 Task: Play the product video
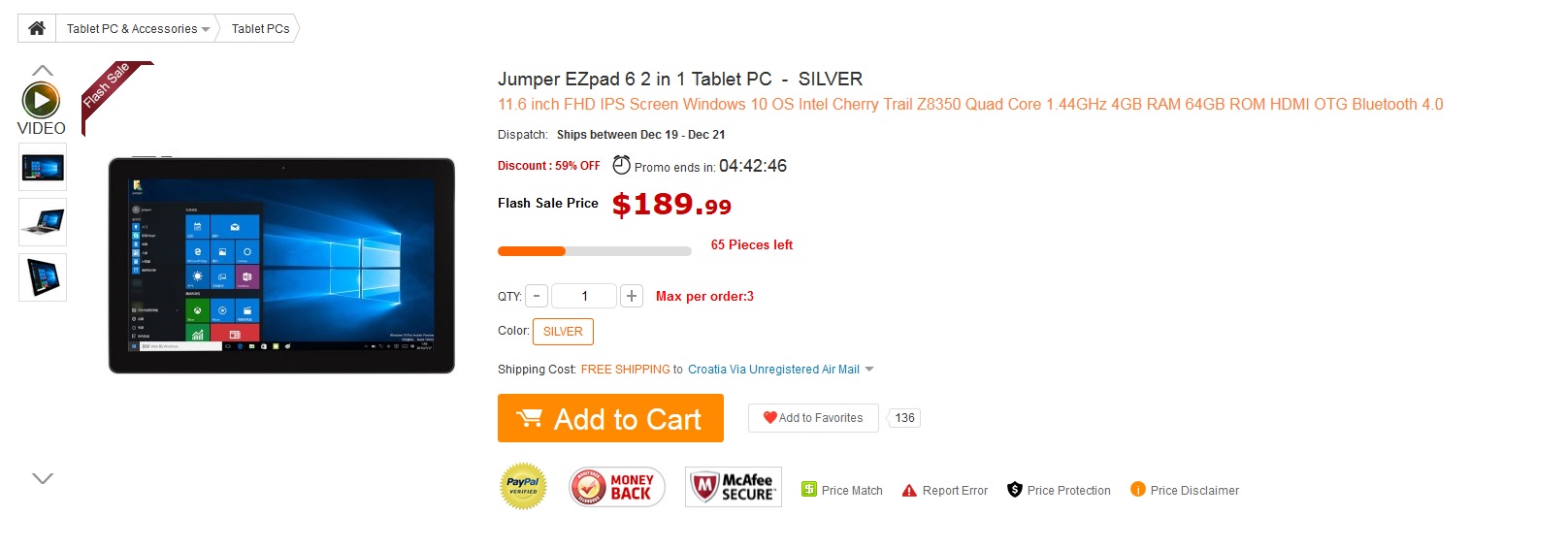point(41,100)
